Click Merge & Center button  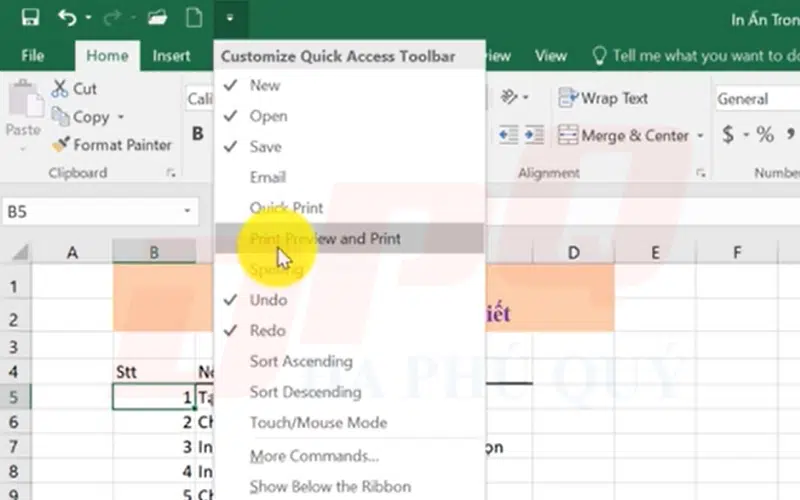623,135
